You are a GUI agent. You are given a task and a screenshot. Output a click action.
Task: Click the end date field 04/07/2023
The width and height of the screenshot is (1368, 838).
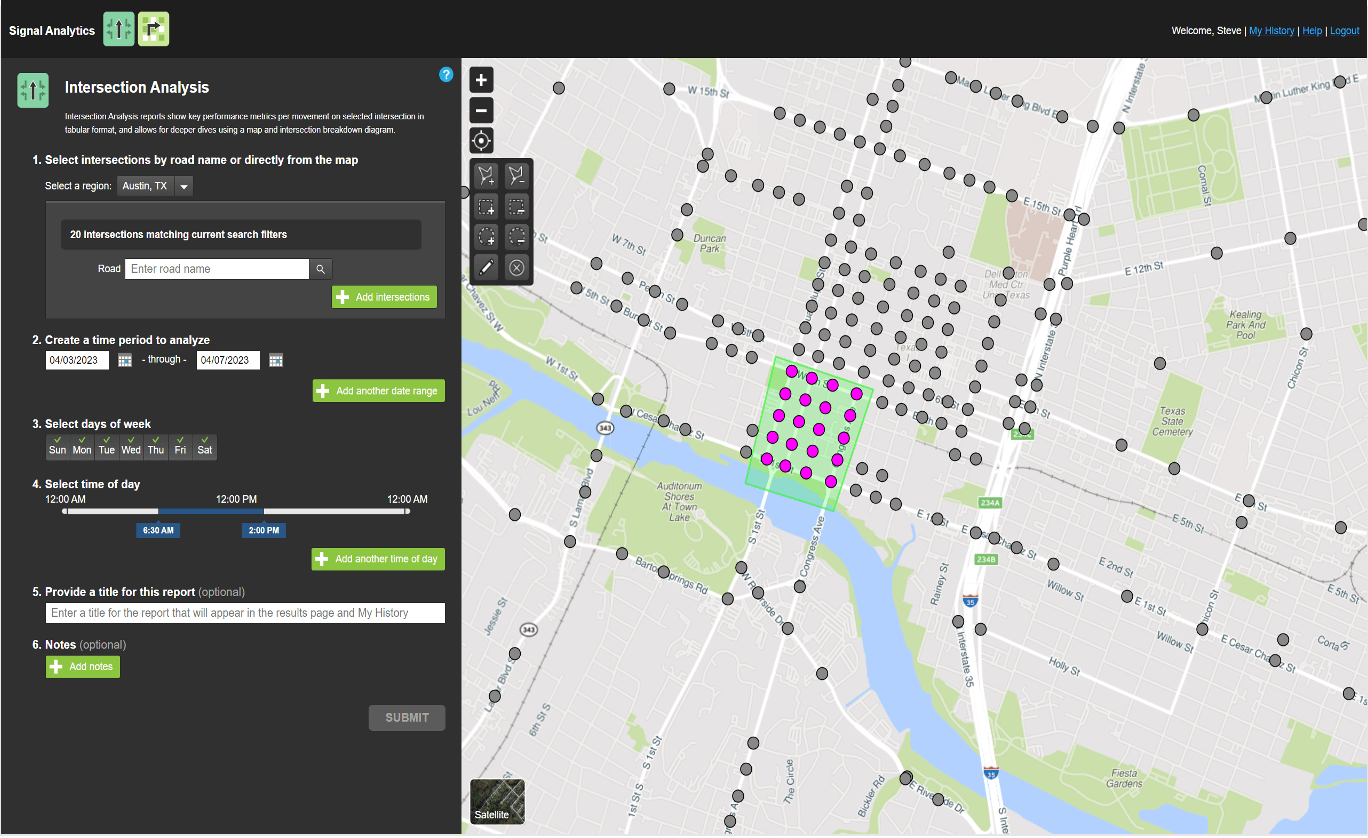228,360
